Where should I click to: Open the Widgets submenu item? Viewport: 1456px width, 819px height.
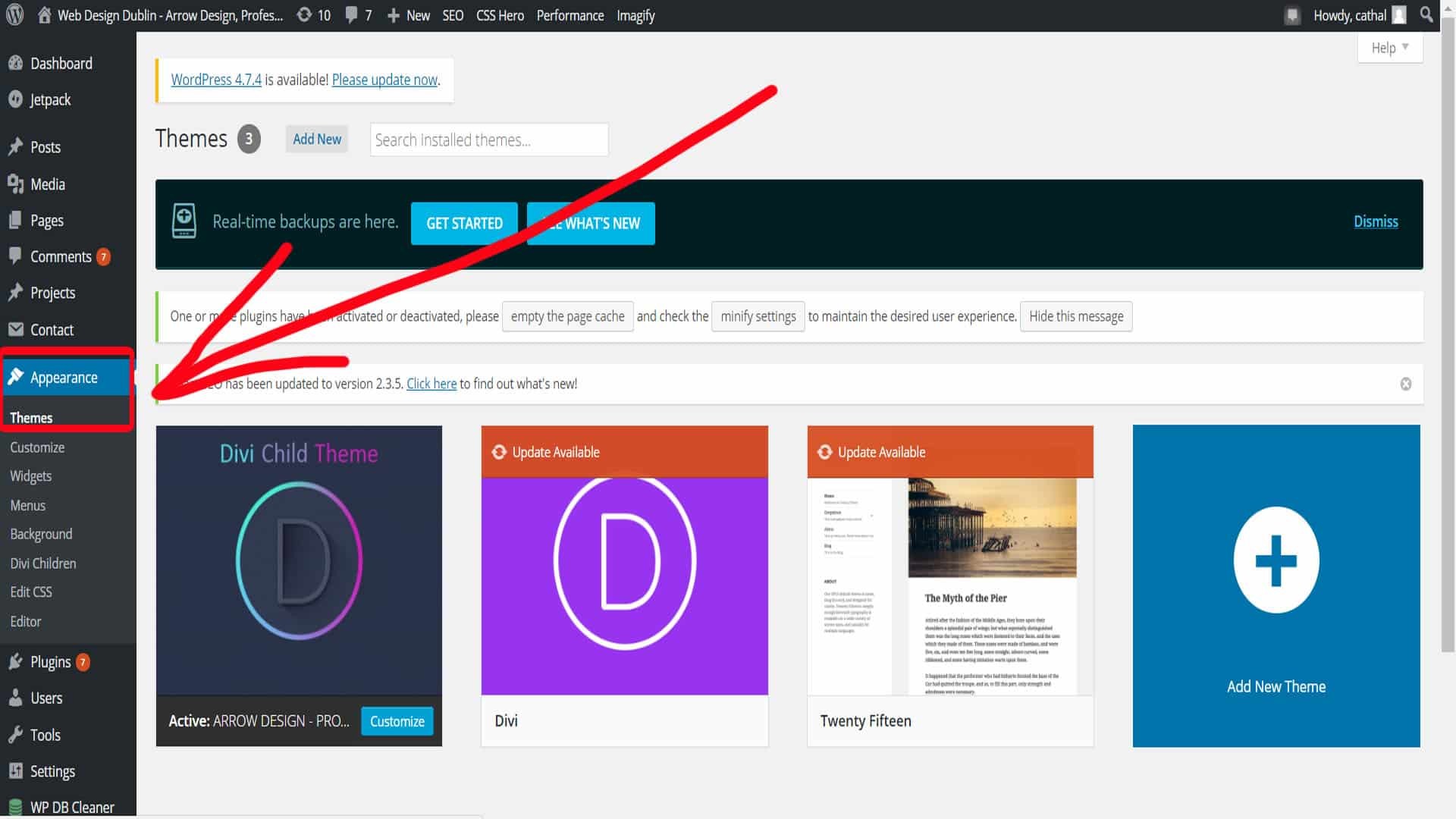tap(31, 476)
